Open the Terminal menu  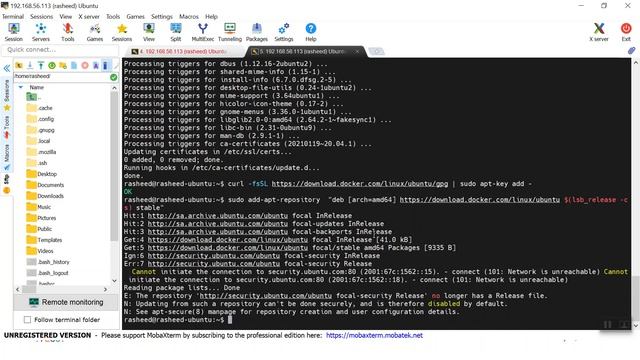(13, 16)
